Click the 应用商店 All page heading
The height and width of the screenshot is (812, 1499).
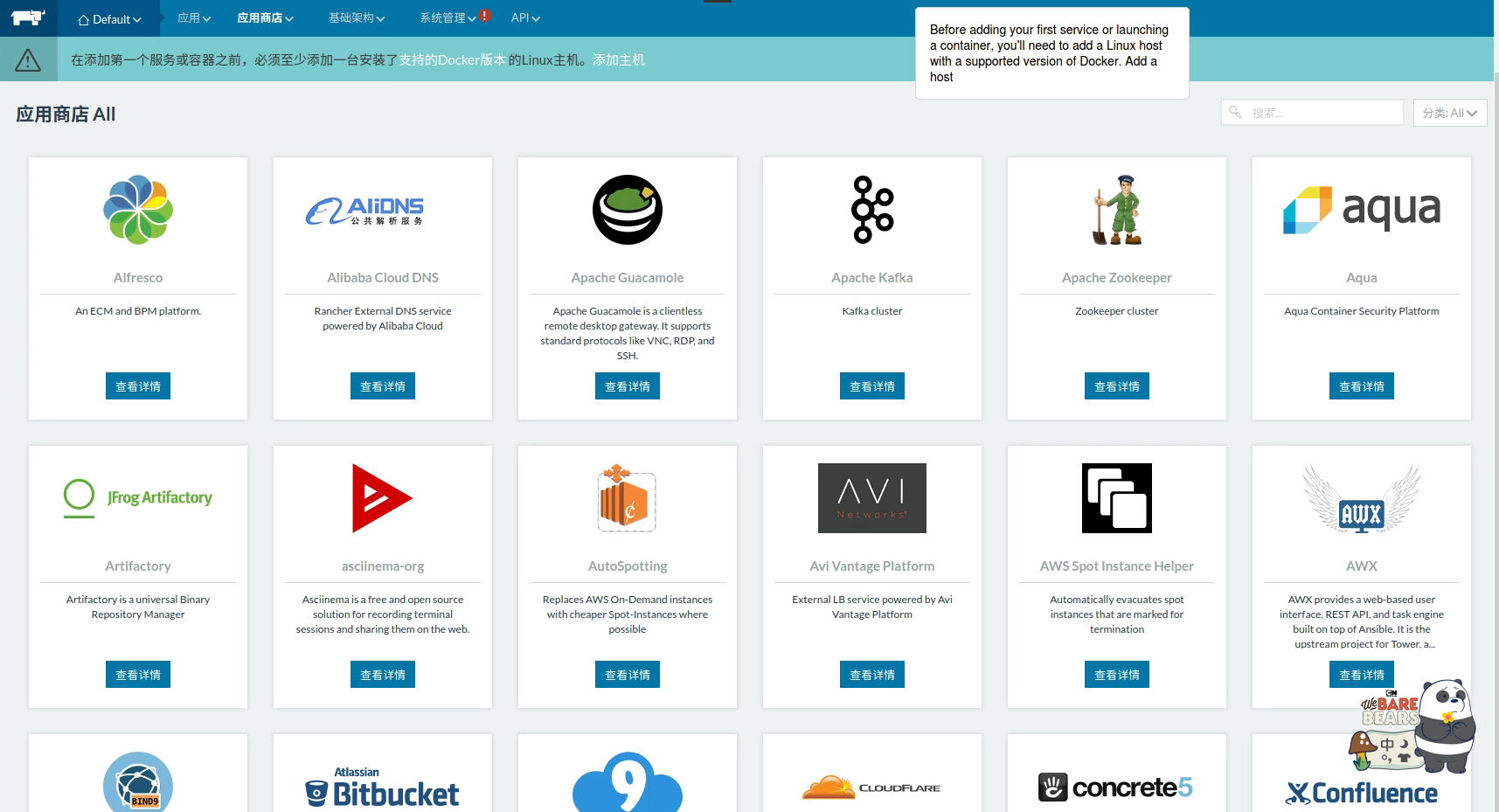click(x=66, y=115)
